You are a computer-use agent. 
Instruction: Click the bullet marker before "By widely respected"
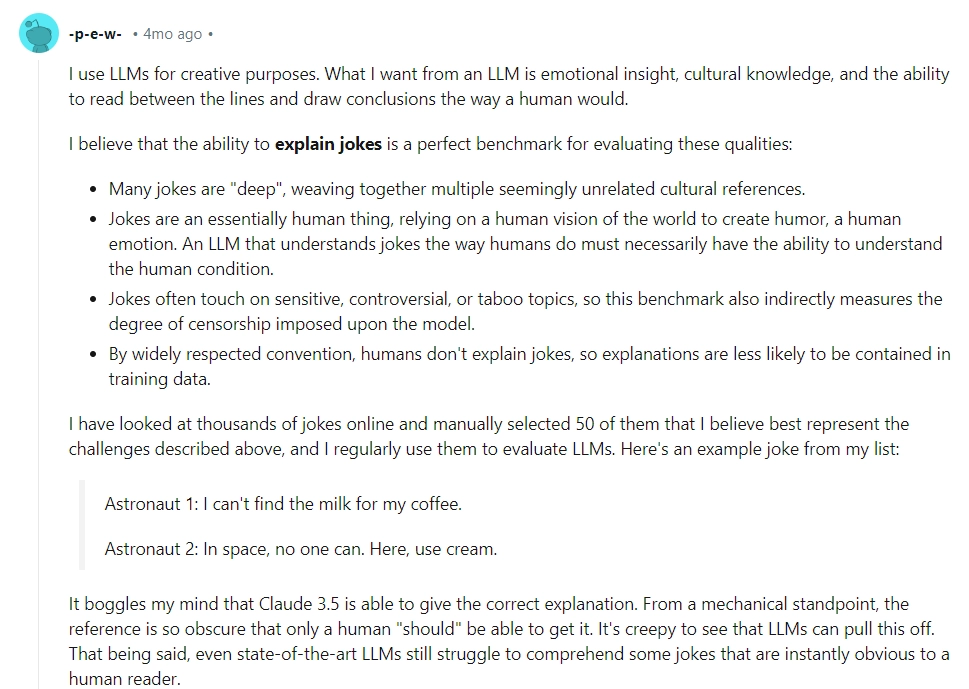93,354
